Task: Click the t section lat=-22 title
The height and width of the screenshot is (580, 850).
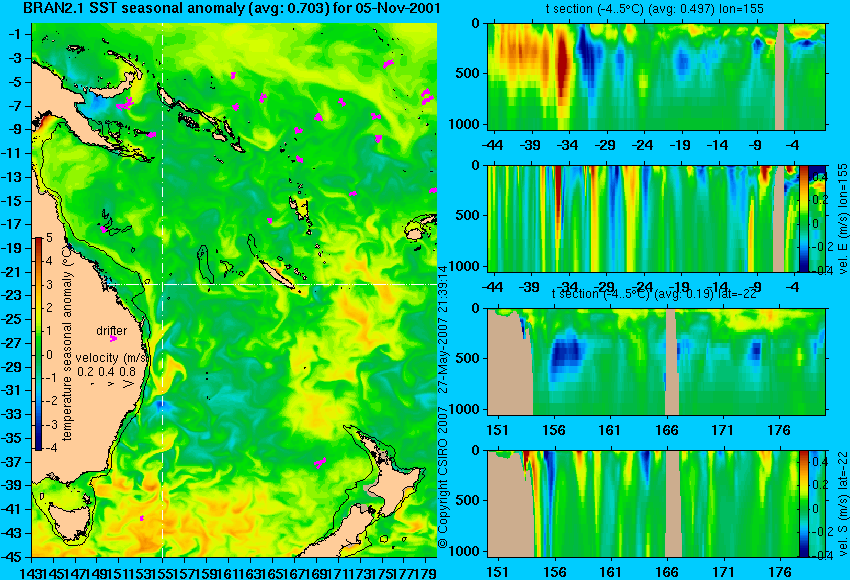Action: click(x=654, y=294)
